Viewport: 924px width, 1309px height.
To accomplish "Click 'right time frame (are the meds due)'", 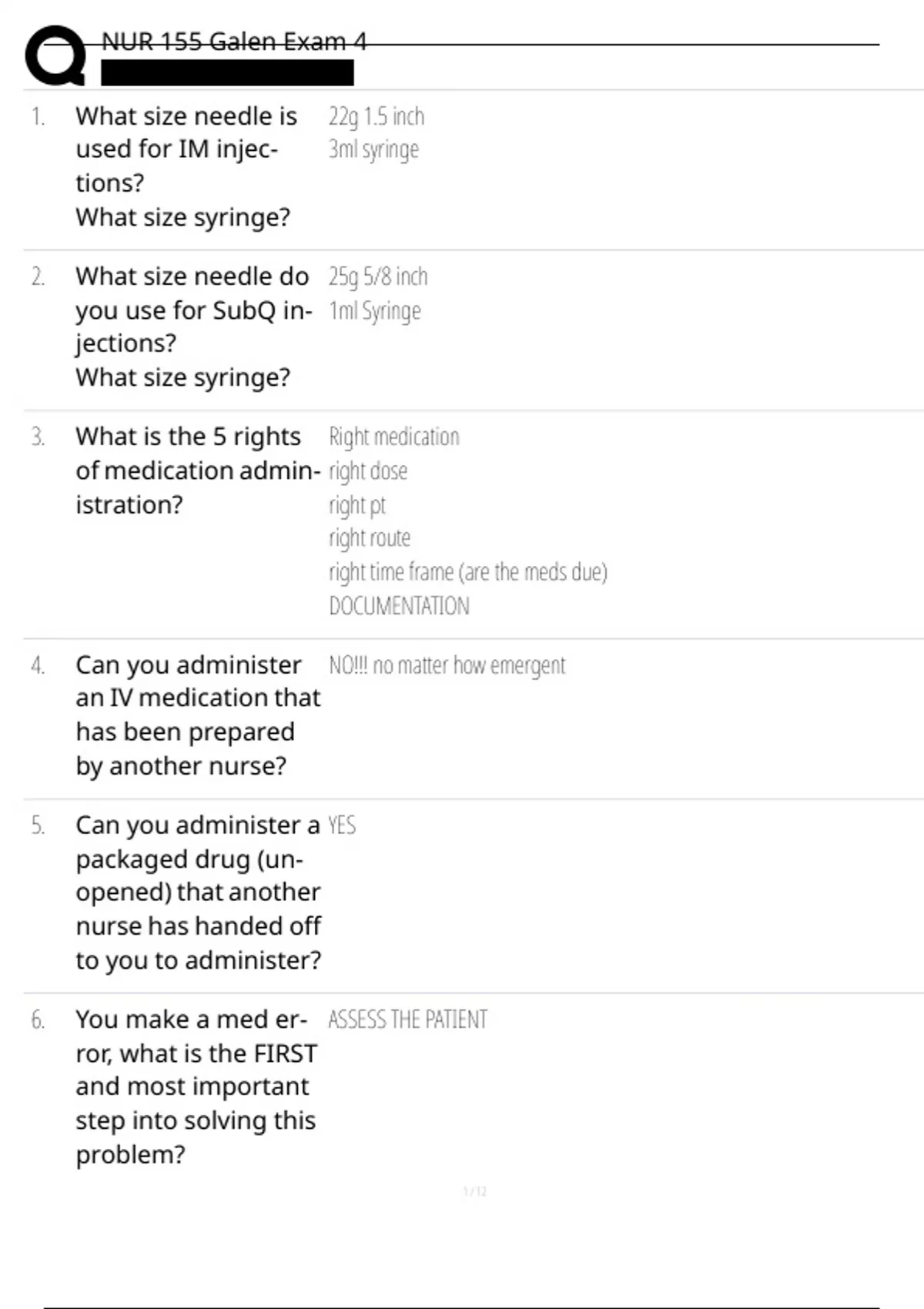I will pyautogui.click(x=467, y=572).
